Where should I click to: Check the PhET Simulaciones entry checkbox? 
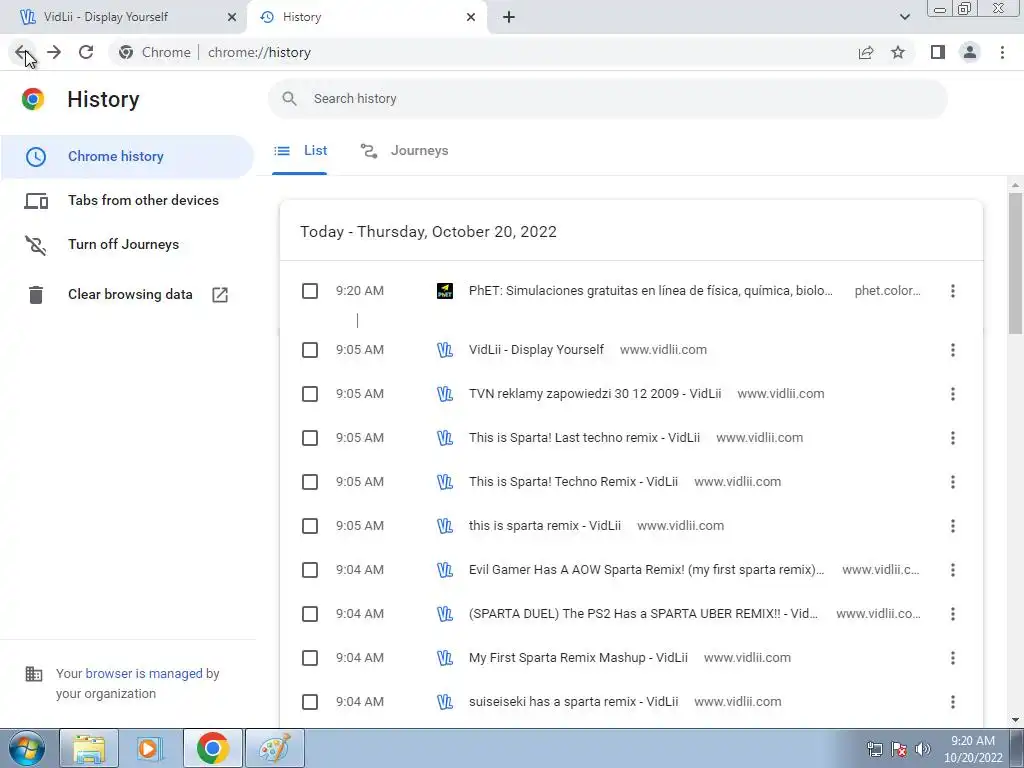(310, 291)
